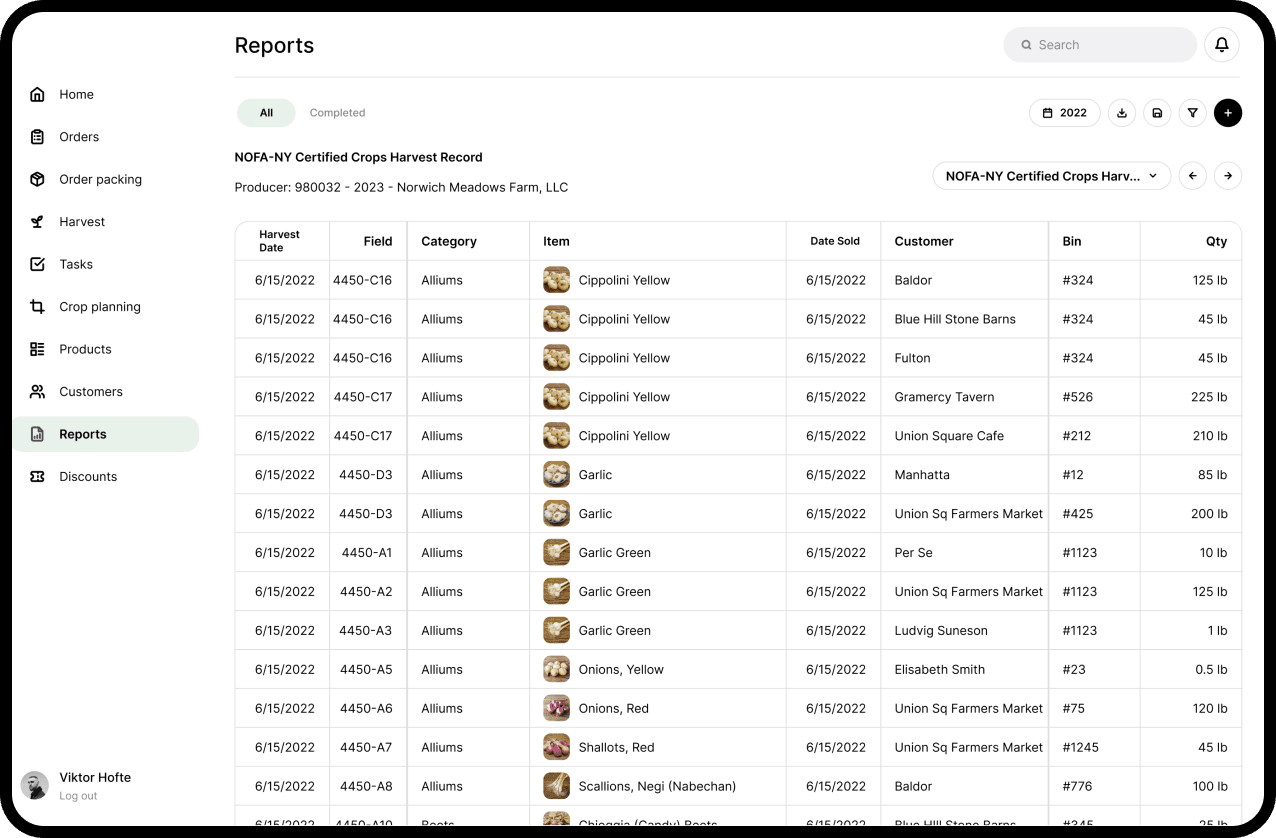The image size is (1276, 838).
Task: Click the black plus add button
Action: [1228, 113]
